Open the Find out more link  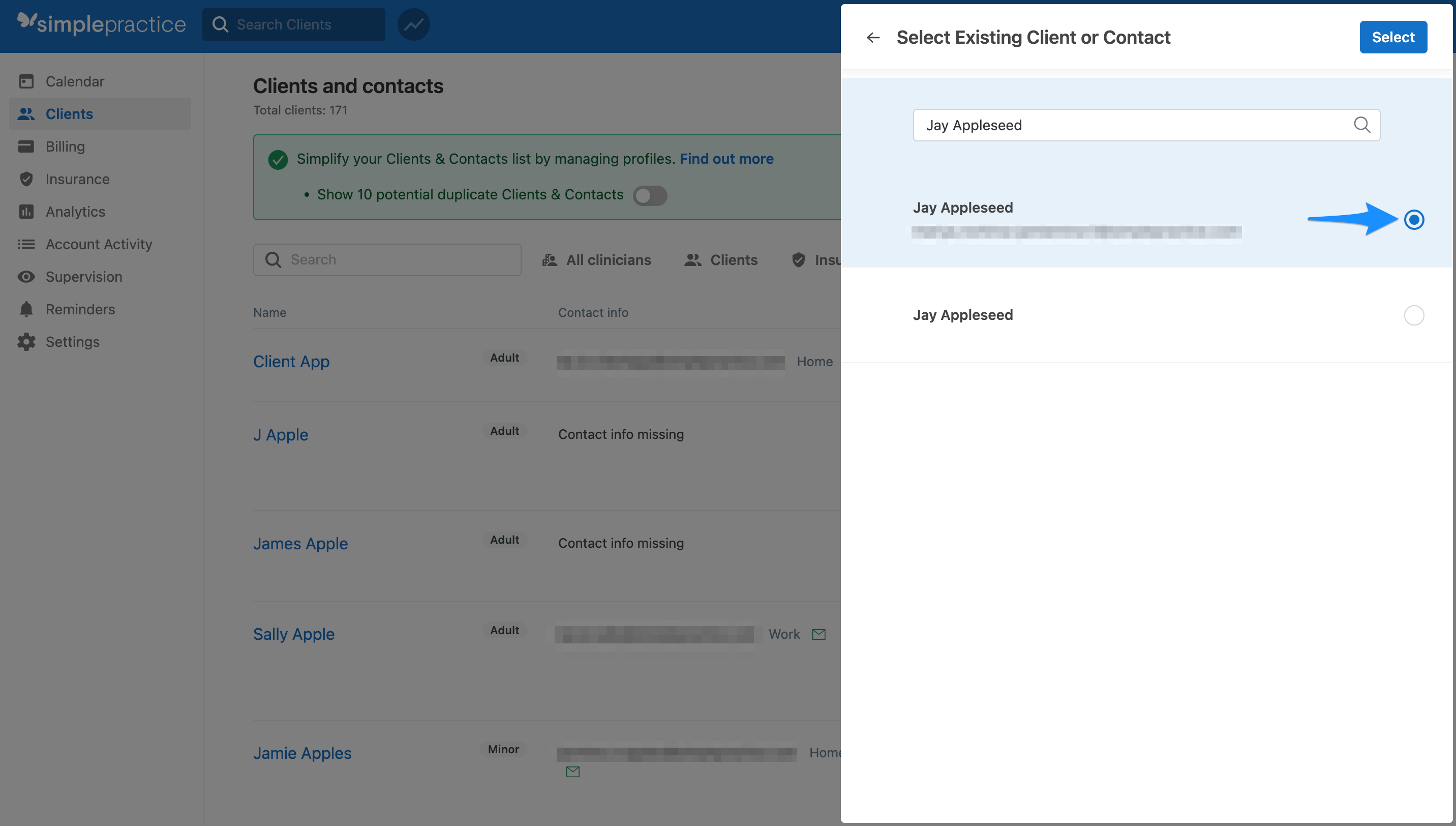[726, 159]
